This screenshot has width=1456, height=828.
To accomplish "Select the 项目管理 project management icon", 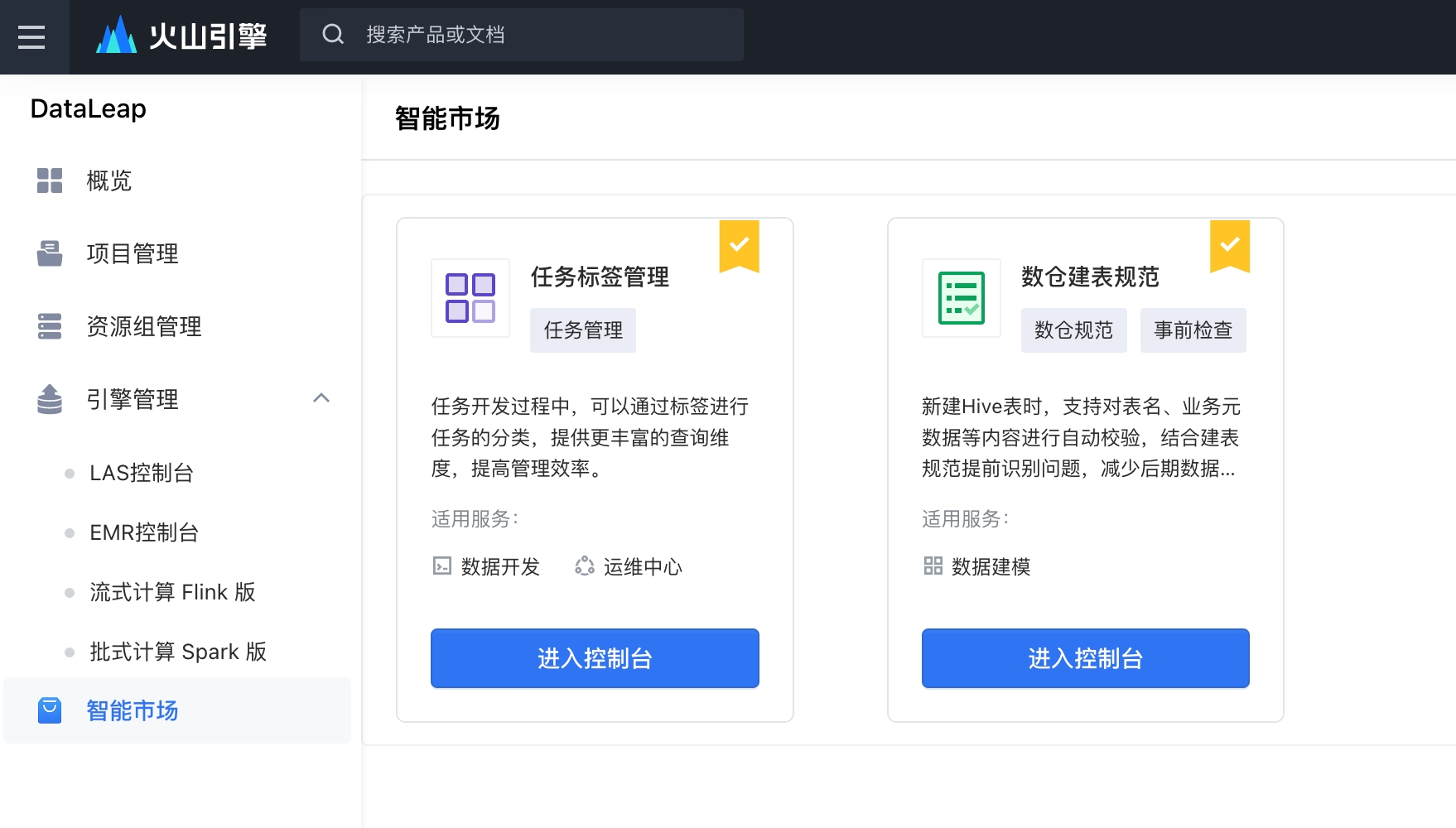I will (50, 253).
